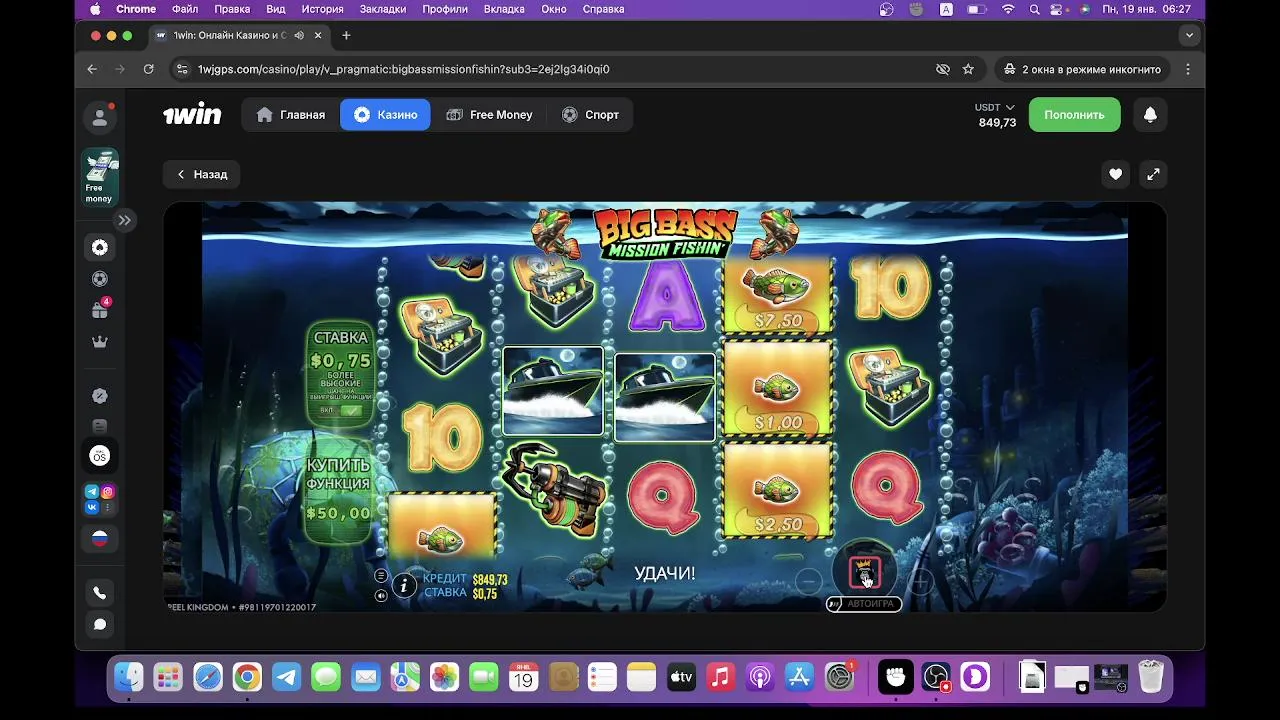Show more social links via dots
This screenshot has width=1280, height=720.
point(108,507)
